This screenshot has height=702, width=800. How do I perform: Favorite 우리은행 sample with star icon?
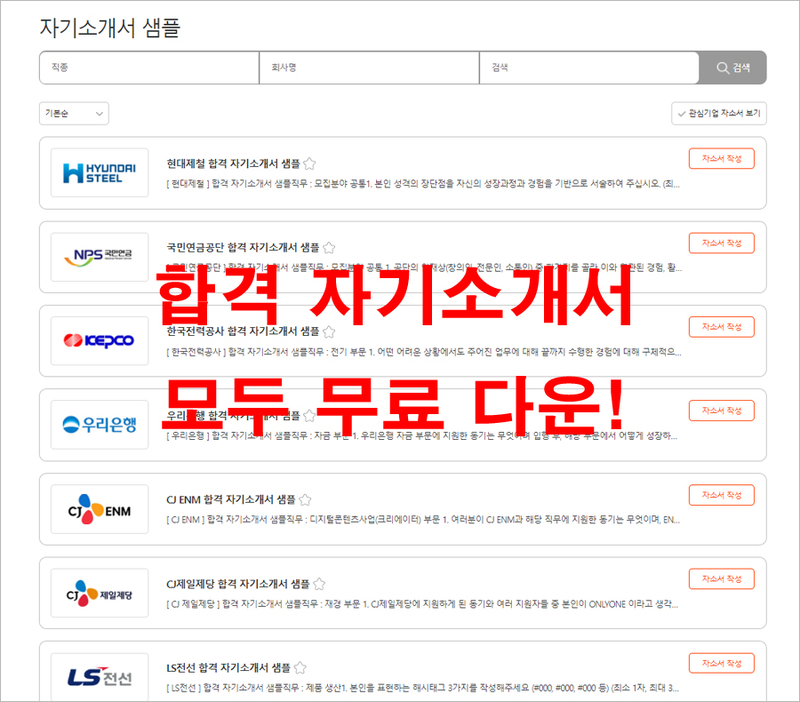pos(309,416)
